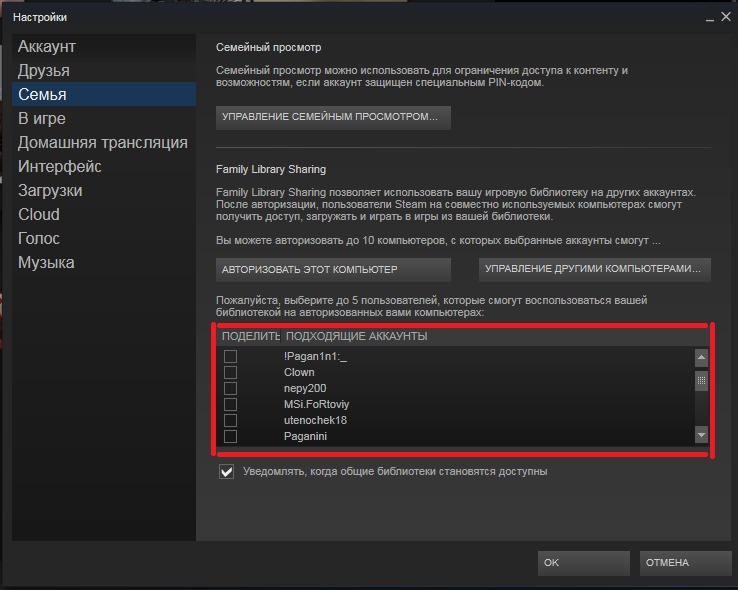Open the Музыка settings section

(104, 262)
